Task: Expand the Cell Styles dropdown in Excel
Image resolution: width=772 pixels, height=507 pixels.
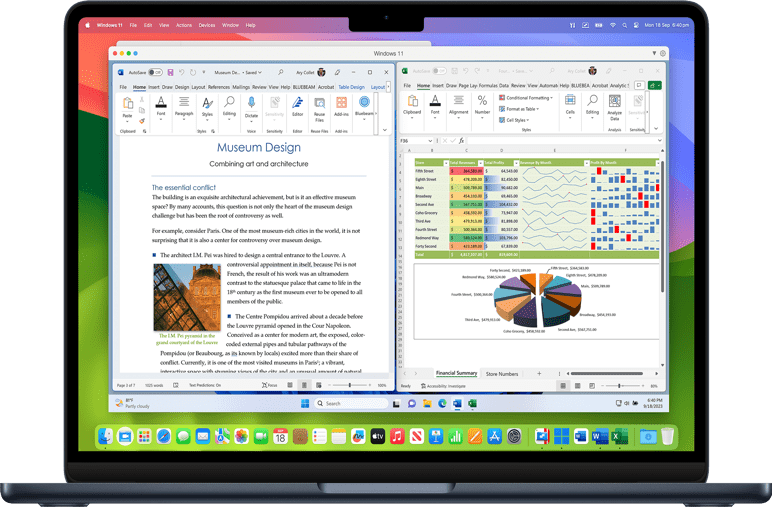Action: coord(519,120)
